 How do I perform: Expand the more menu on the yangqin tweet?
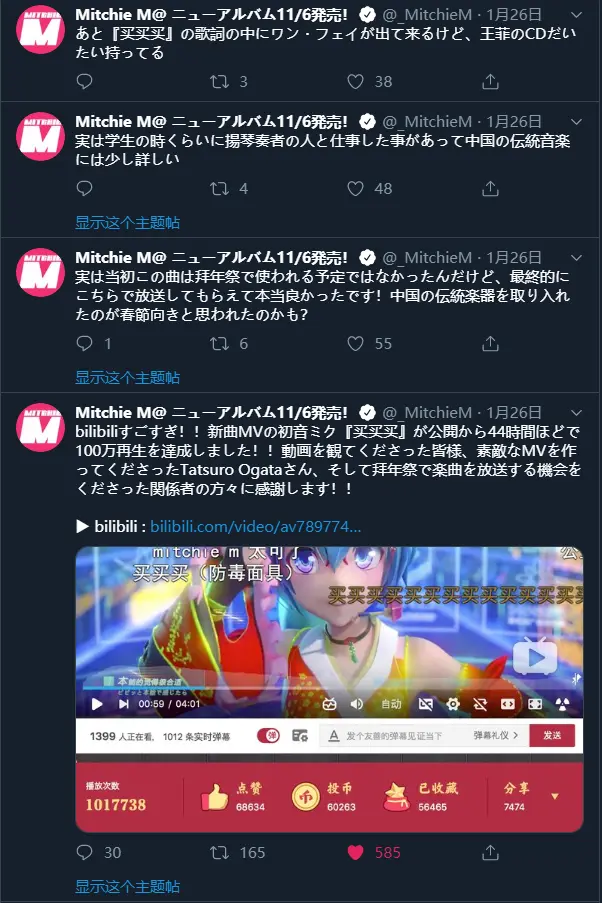(576, 122)
